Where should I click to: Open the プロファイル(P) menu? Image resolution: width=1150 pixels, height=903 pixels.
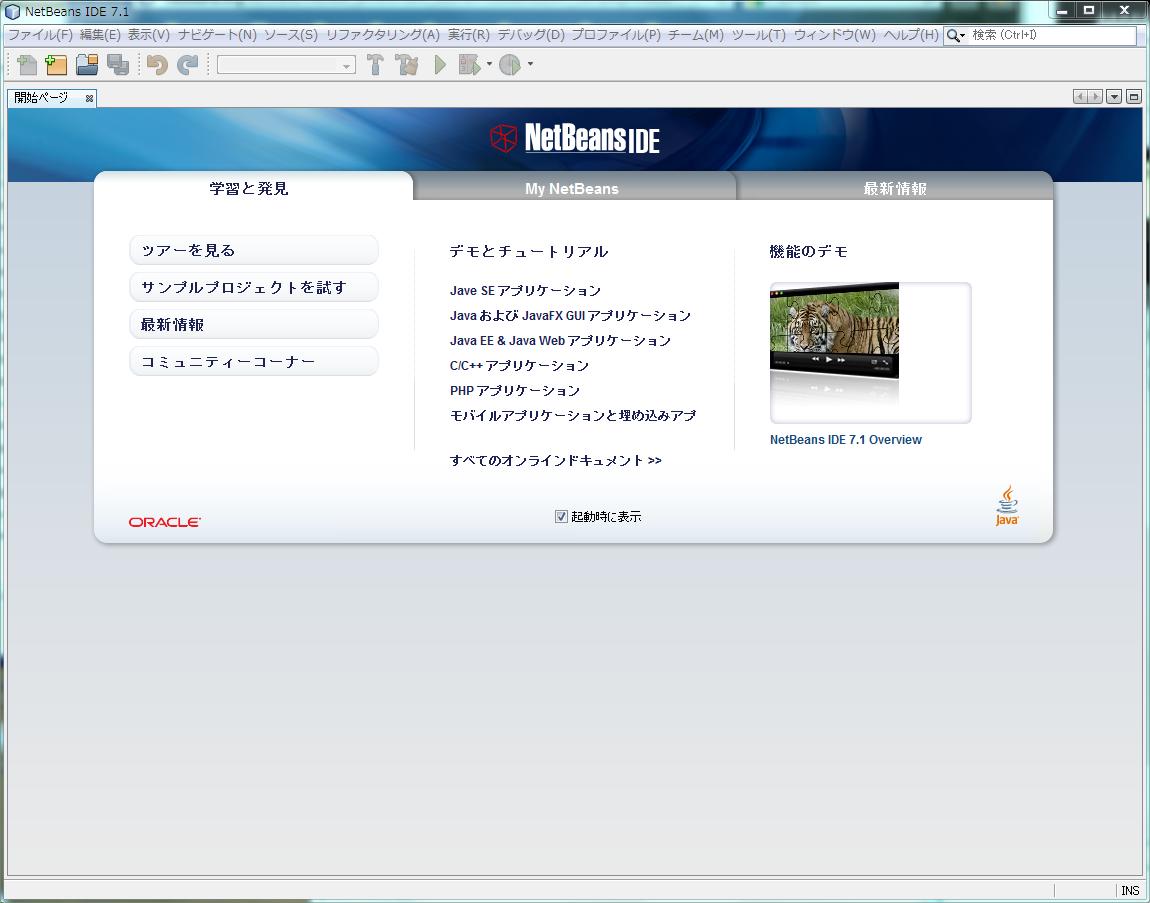point(616,34)
